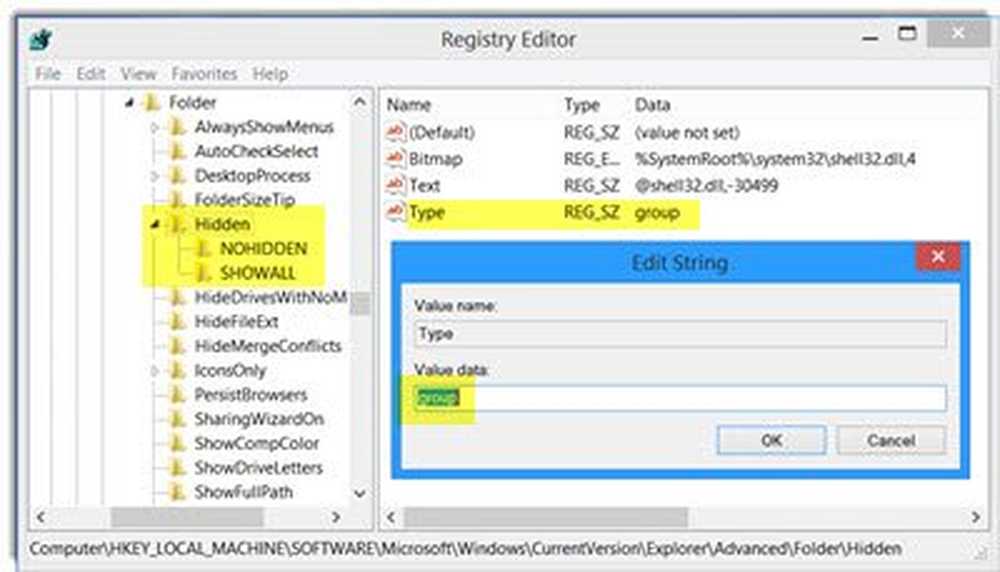Click tree pane scroll right arrow

point(336,517)
